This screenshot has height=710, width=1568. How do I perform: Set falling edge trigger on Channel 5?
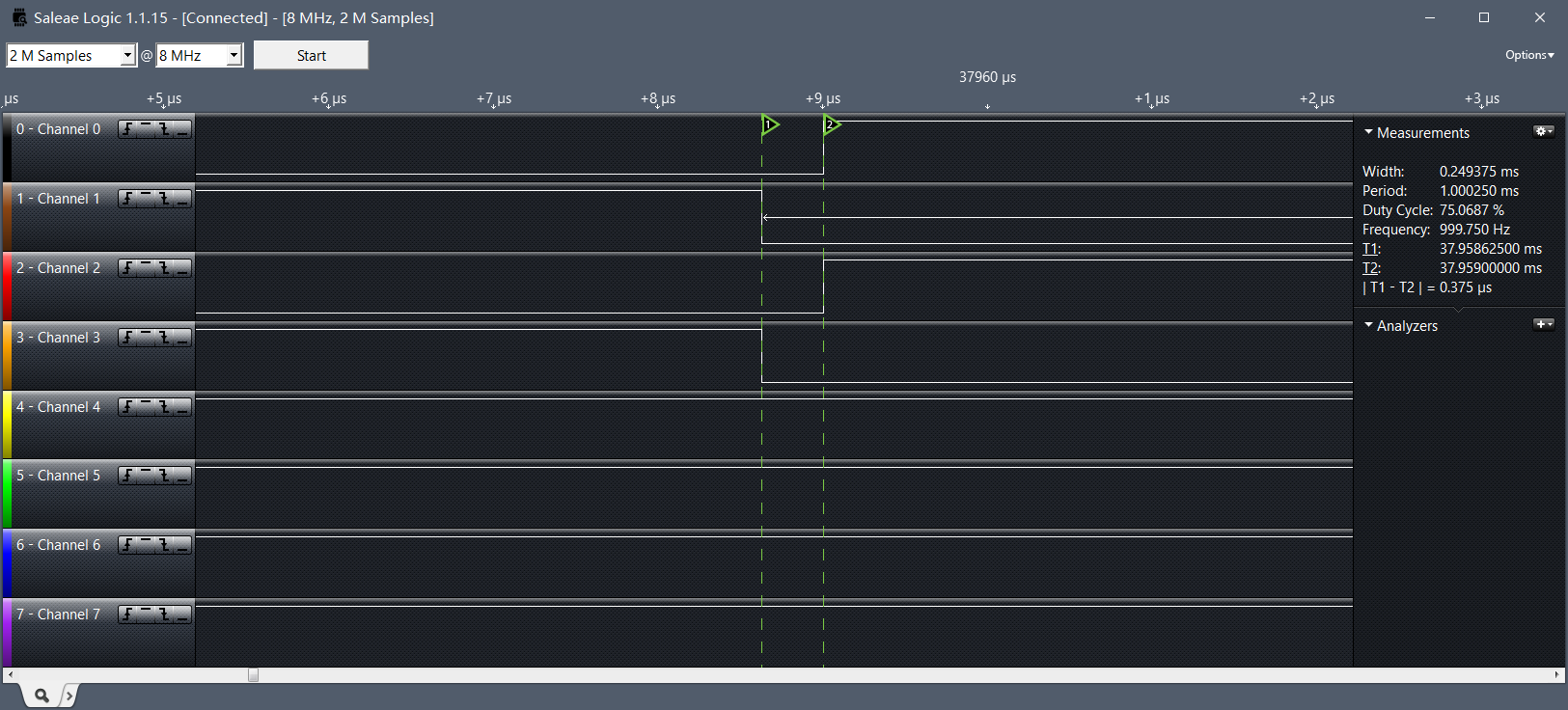pos(164,476)
